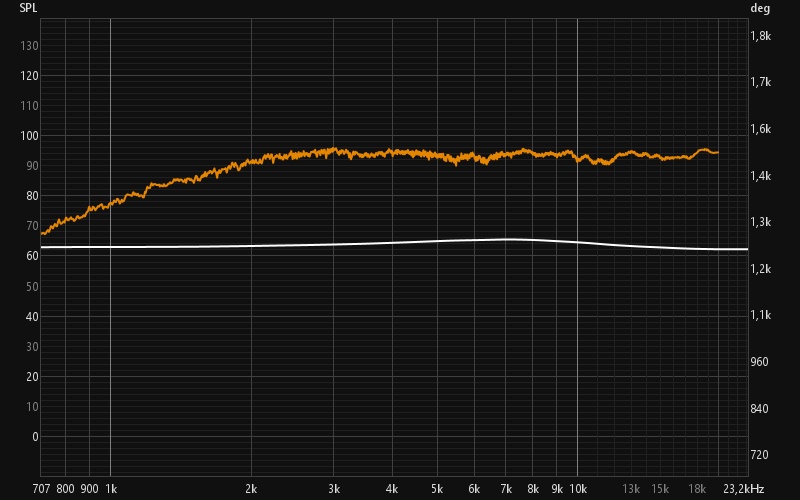Image resolution: width=800 pixels, height=500 pixels.
Task: Click the 1k frequency axis label
Action: point(111,489)
